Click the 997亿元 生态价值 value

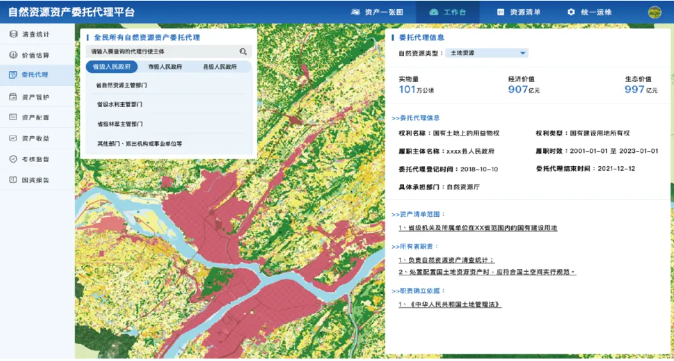click(x=641, y=90)
